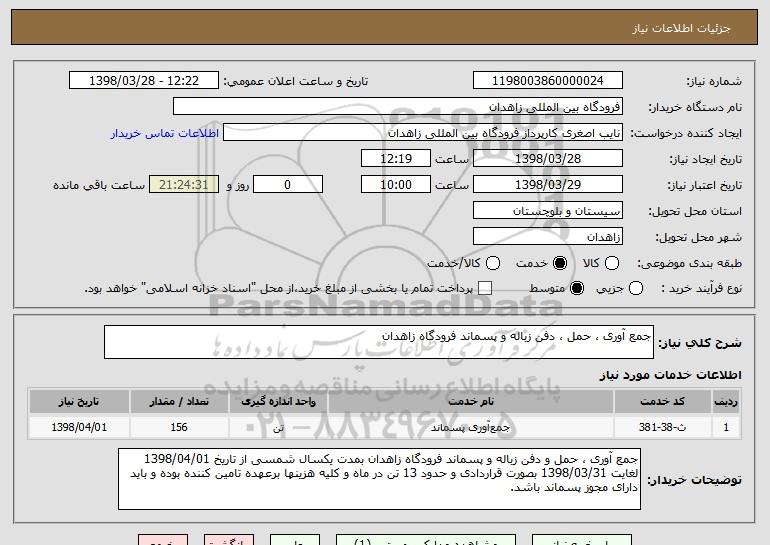Screen dimensions: 770x545
Task: Click the need date cell 1398/04/01
Action: pyautogui.click(x=79, y=427)
